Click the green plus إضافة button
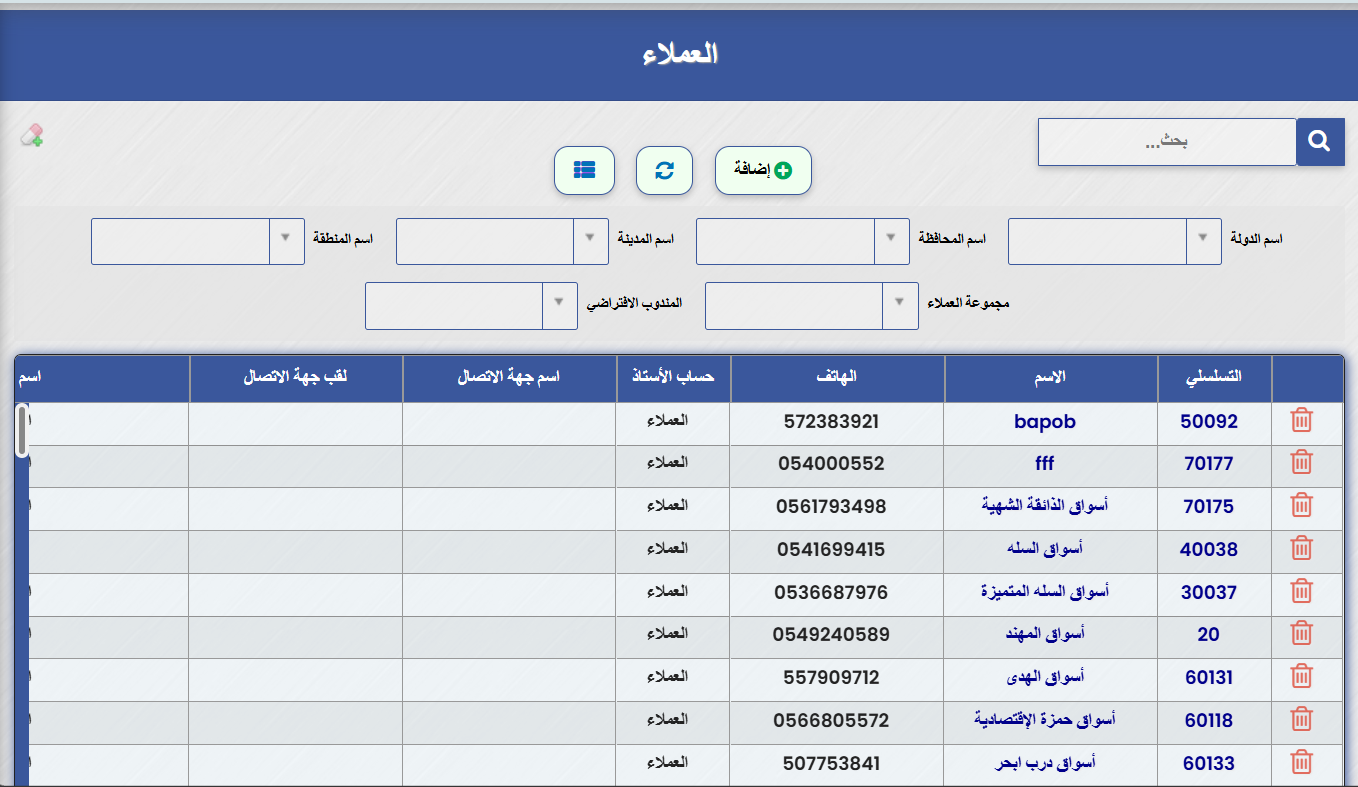This screenshot has height=787, width=1358. click(x=763, y=170)
